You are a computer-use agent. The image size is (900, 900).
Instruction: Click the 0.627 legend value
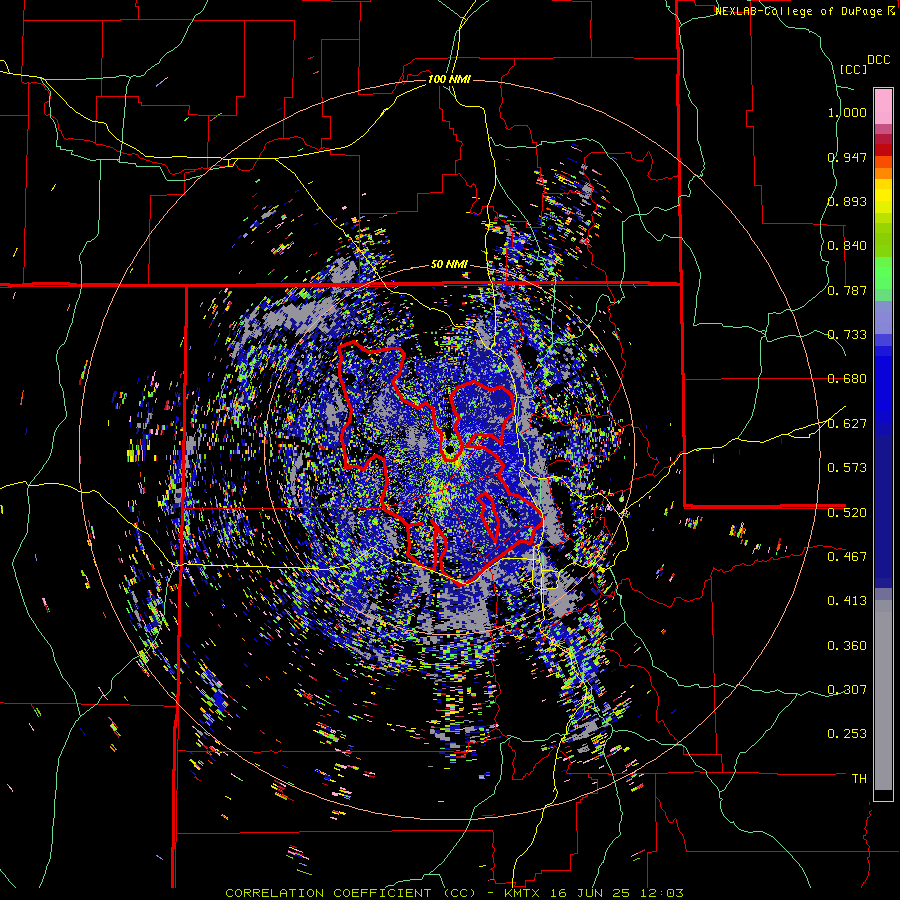(847, 424)
